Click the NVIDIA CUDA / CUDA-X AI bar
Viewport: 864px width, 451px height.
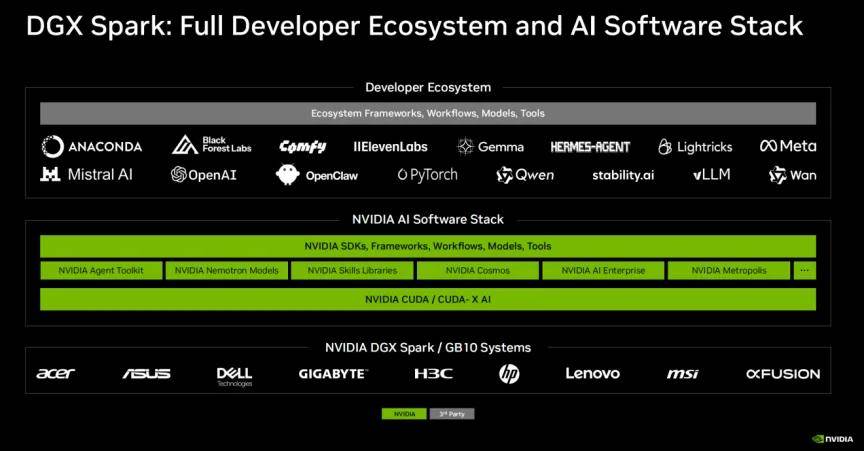pos(428,299)
